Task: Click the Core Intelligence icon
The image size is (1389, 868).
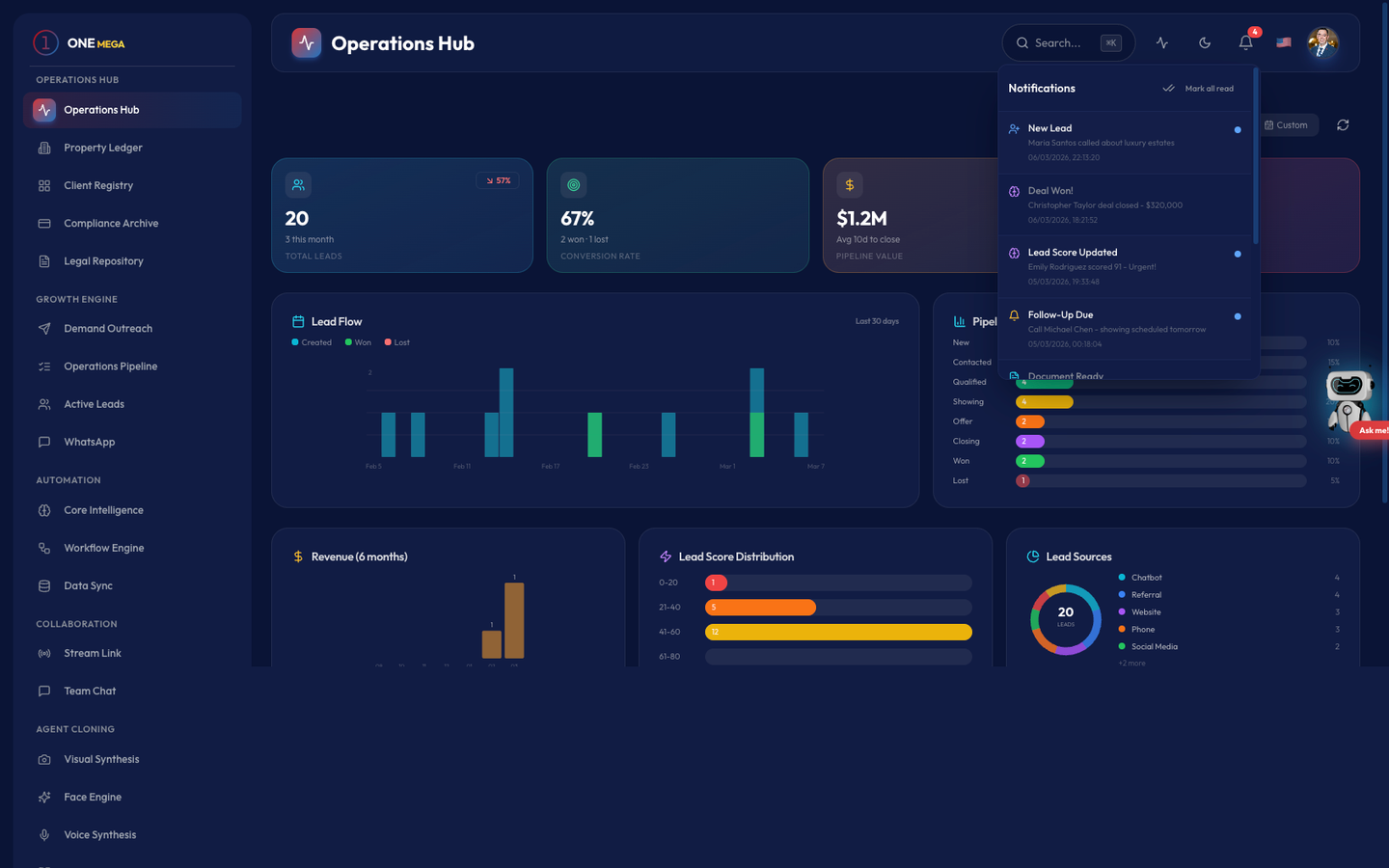Action: [x=44, y=510]
